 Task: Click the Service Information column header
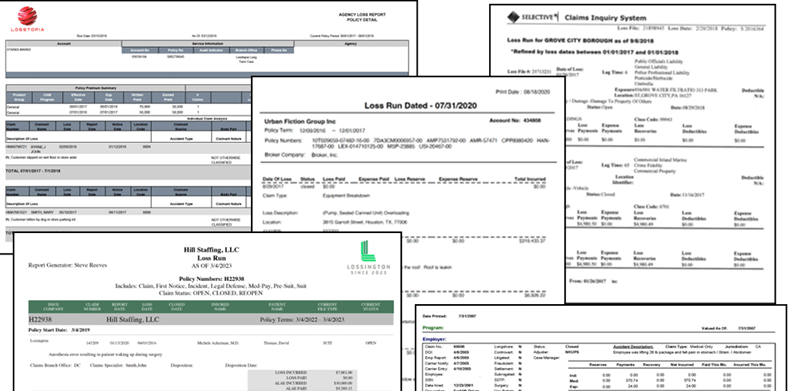click(x=208, y=44)
